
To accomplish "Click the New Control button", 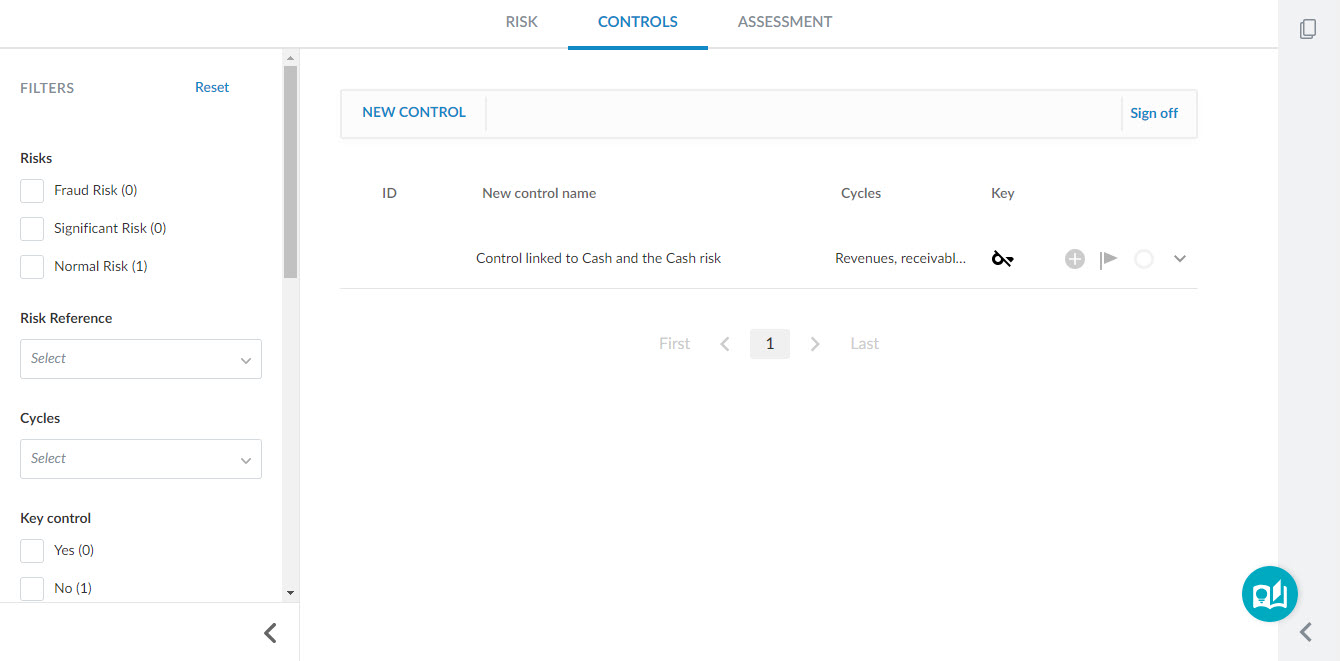I will [x=414, y=113].
